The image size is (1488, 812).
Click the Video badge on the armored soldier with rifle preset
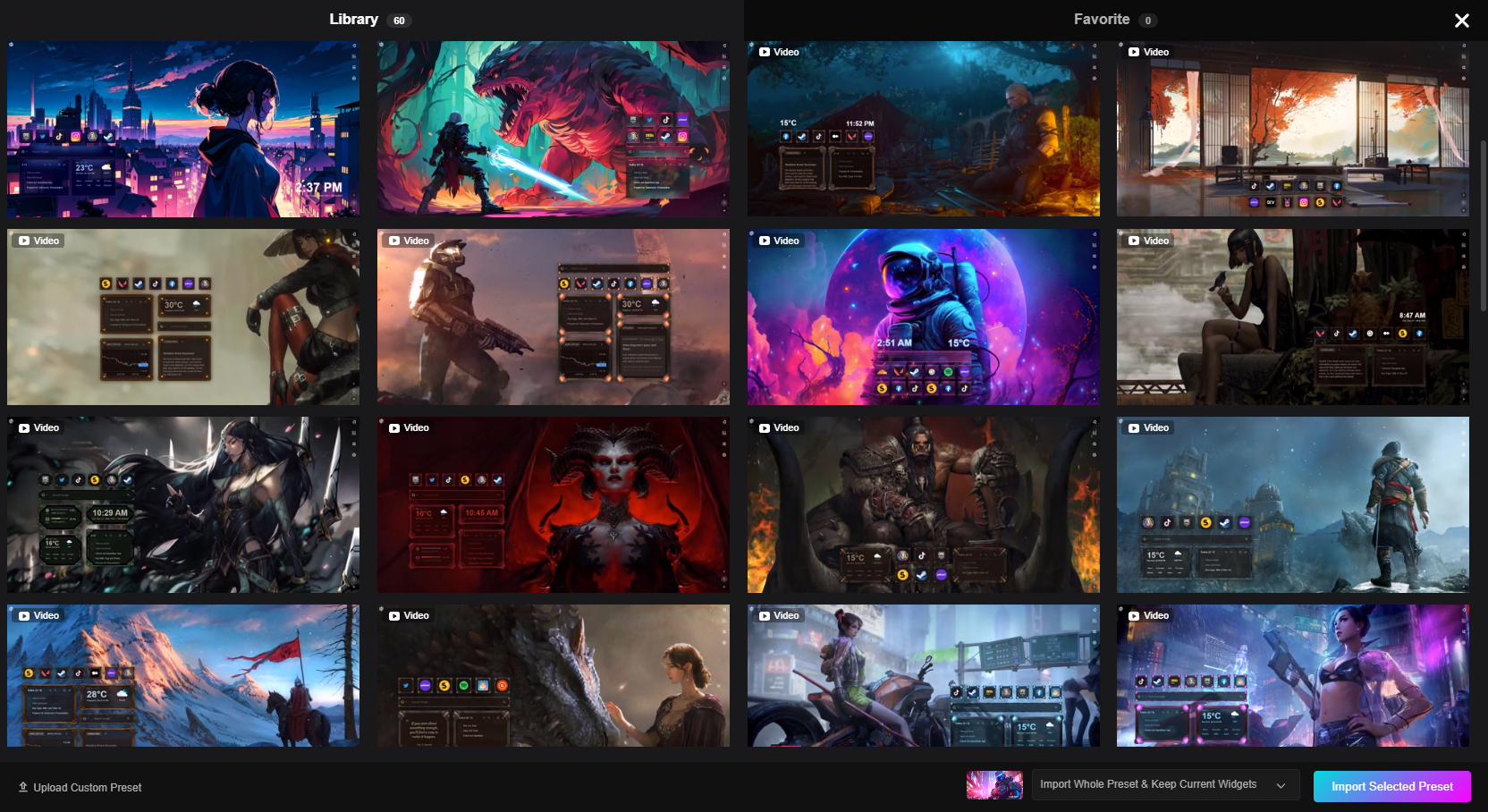tap(410, 241)
